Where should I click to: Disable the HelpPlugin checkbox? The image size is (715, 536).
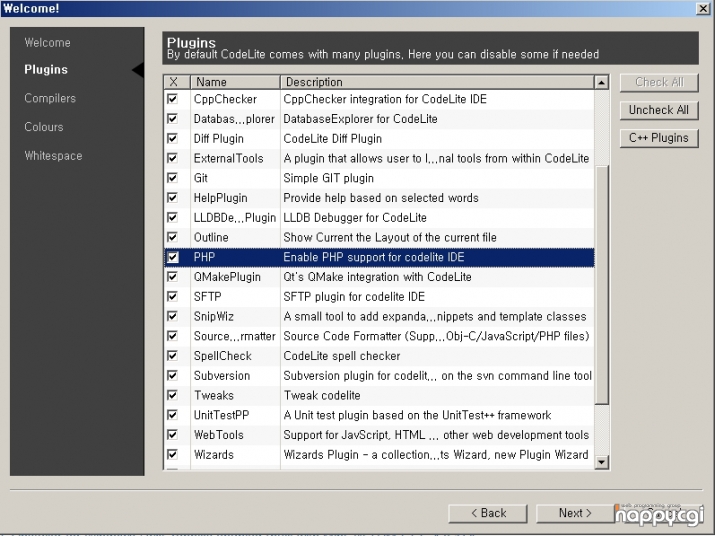tap(172, 198)
